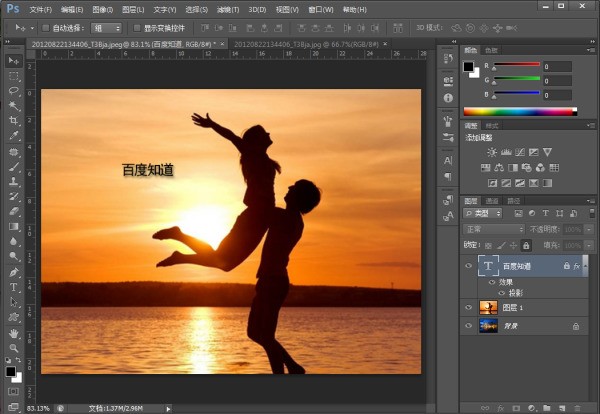Screen dimensions: 600x414
Task: Select the Path Selection tool
Action: point(14,302)
